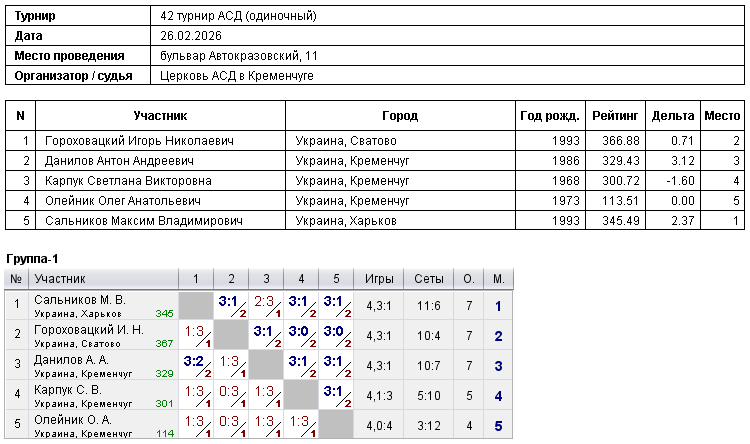Click Данилов's 3:2 score against player 1
The height and width of the screenshot is (444, 750).
point(194,361)
